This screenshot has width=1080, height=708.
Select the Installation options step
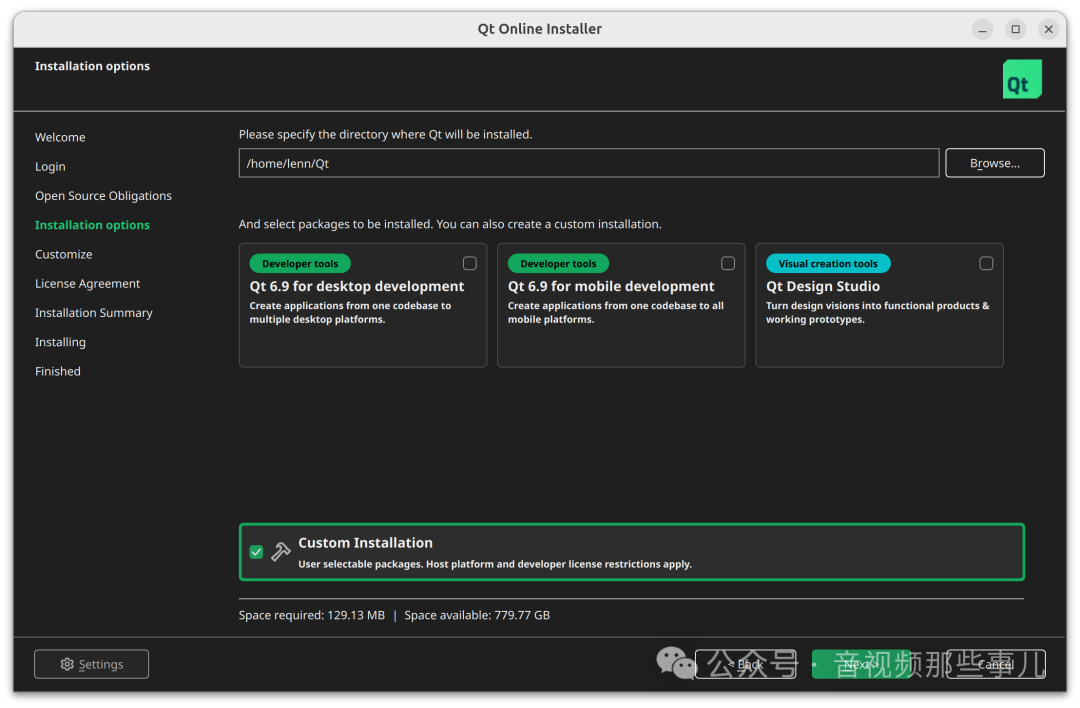click(x=92, y=225)
